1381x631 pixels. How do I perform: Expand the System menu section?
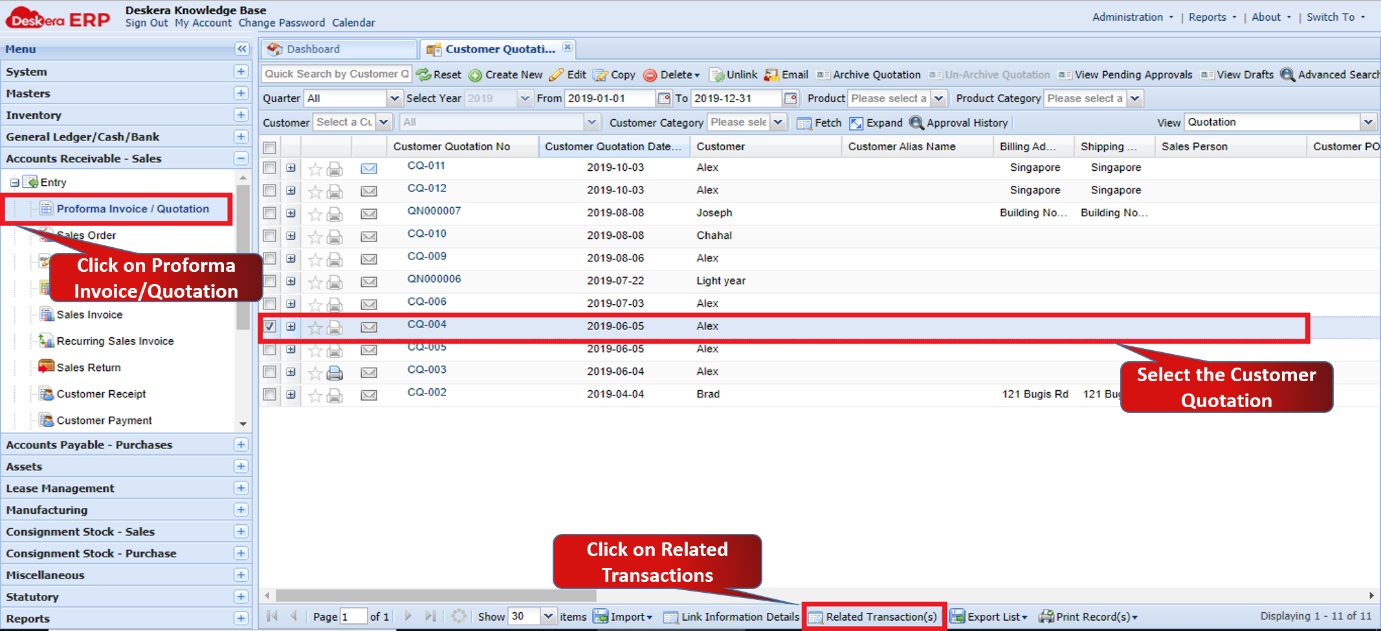pos(241,72)
